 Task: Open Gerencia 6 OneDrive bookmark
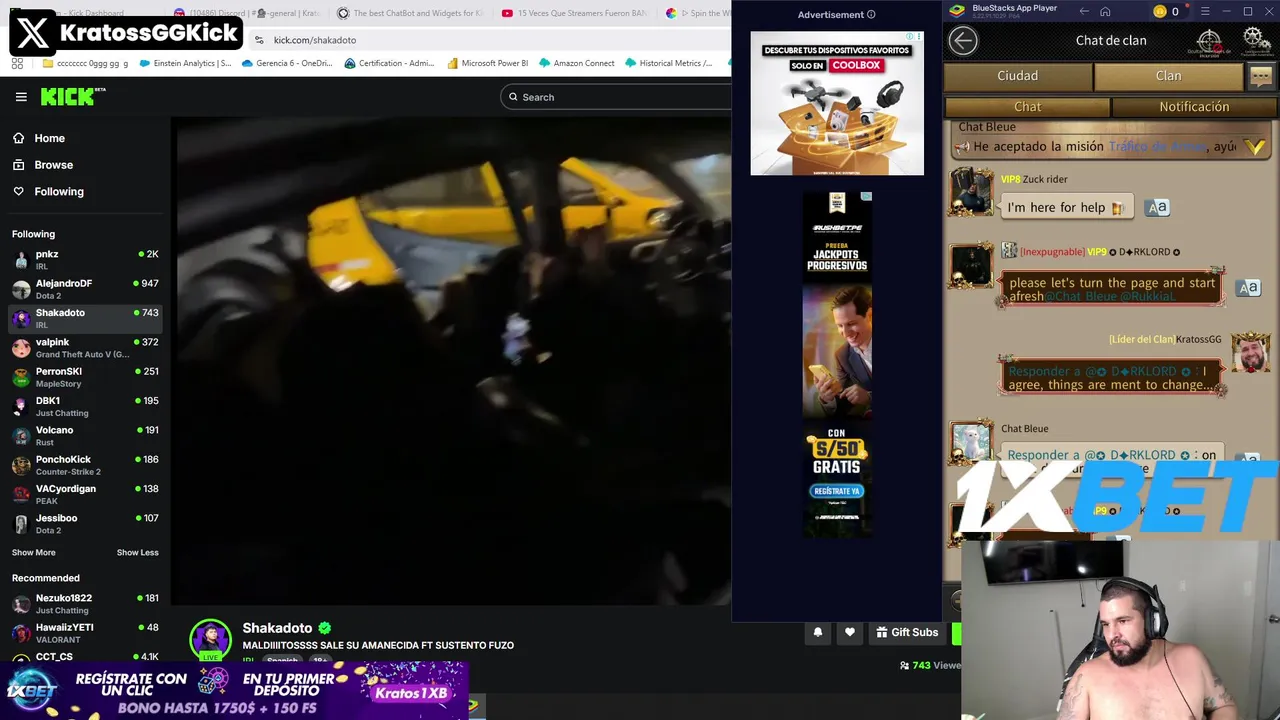pyautogui.click(x=286, y=63)
